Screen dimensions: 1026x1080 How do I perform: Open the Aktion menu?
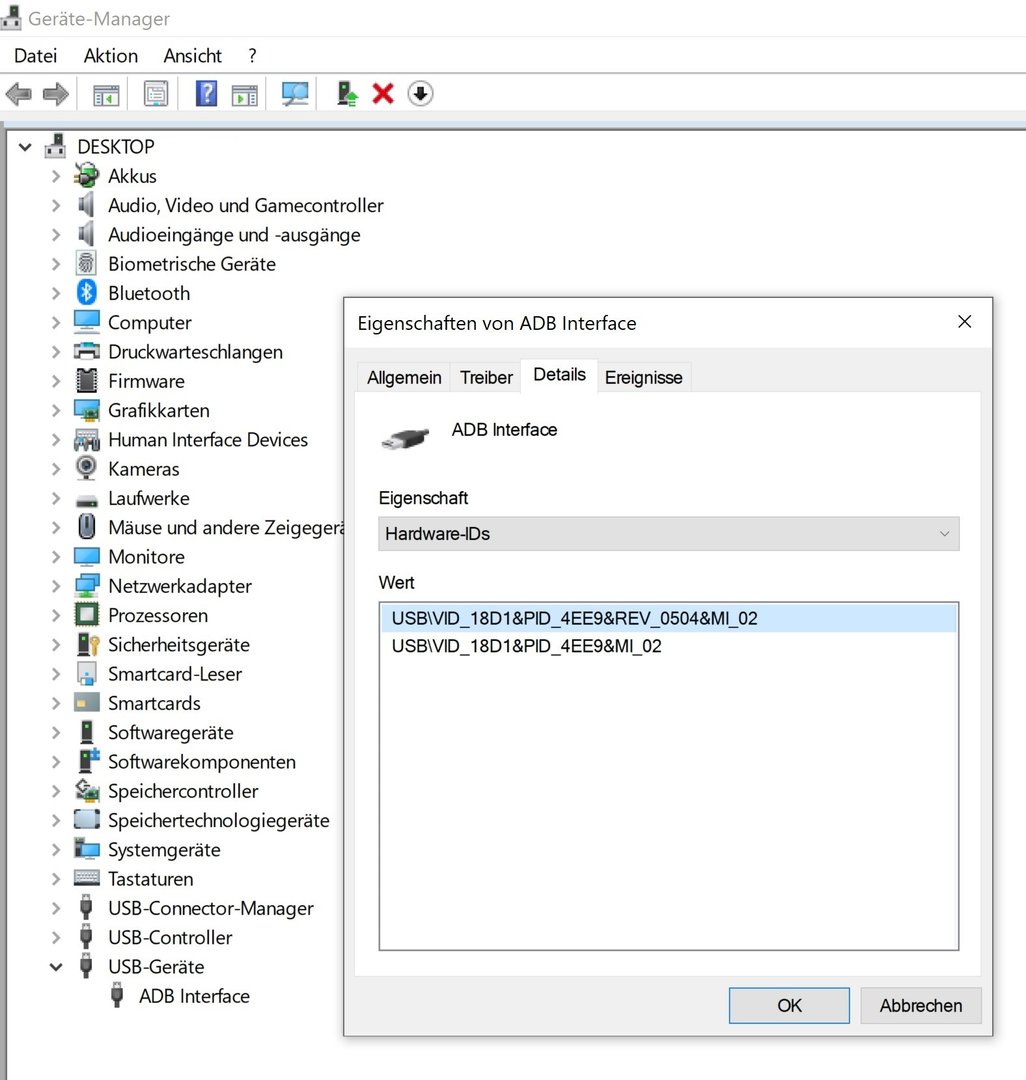tap(110, 56)
